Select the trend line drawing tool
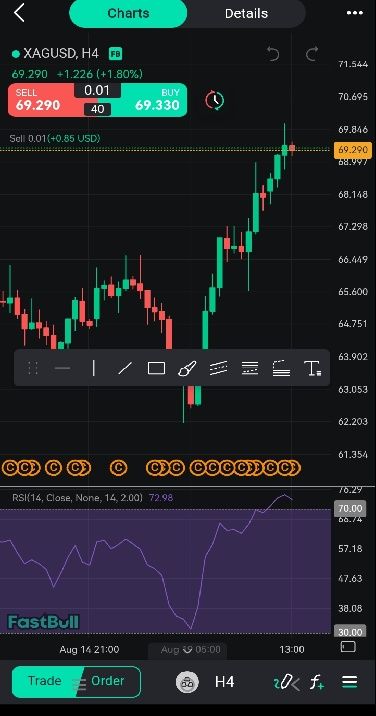Image resolution: width=376 pixels, height=716 pixels. (125, 368)
